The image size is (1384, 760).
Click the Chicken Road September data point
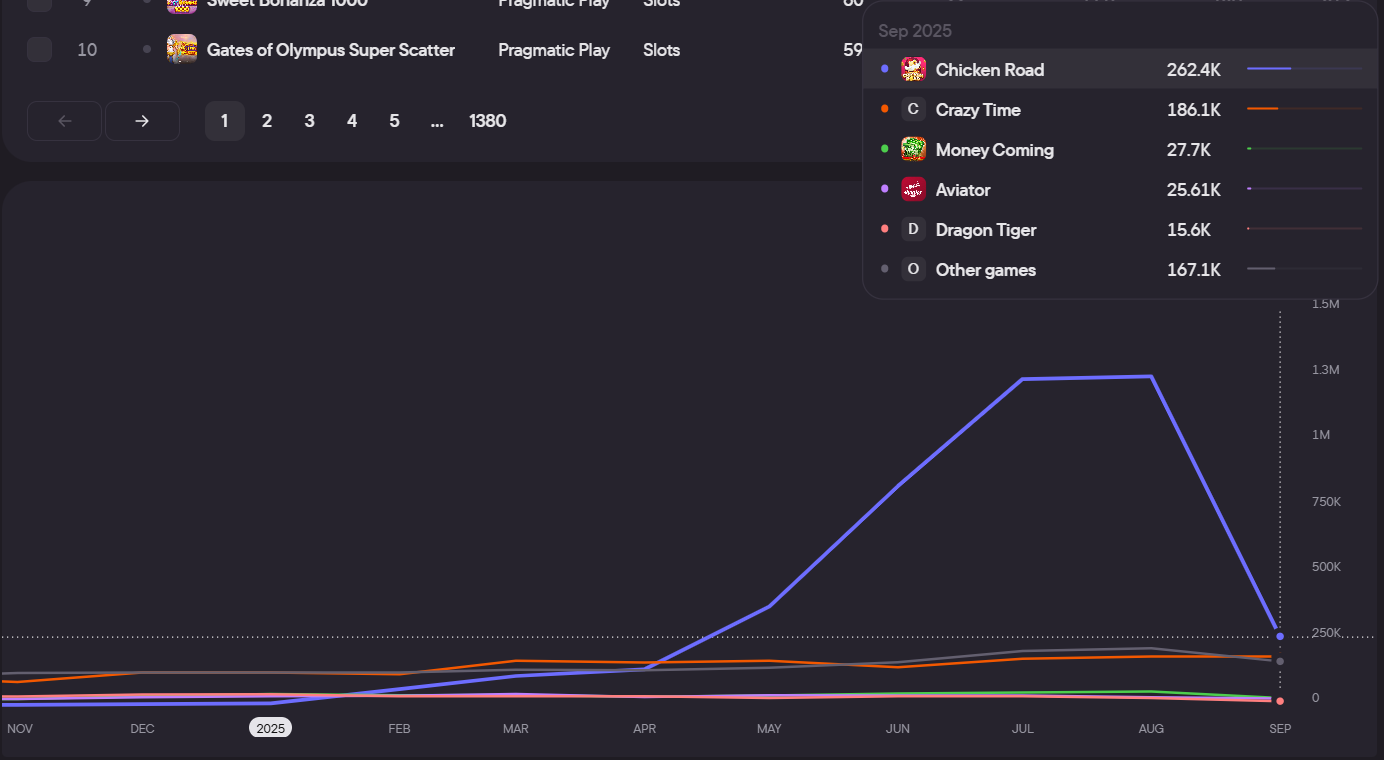tap(1280, 636)
